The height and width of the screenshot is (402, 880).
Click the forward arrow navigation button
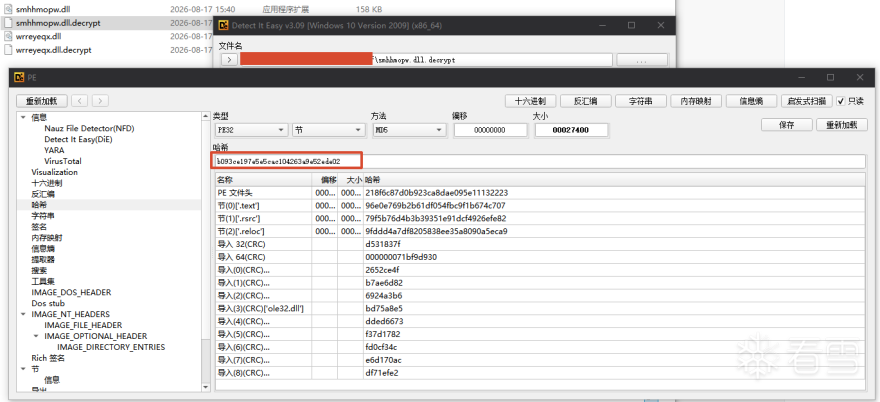(x=100, y=101)
